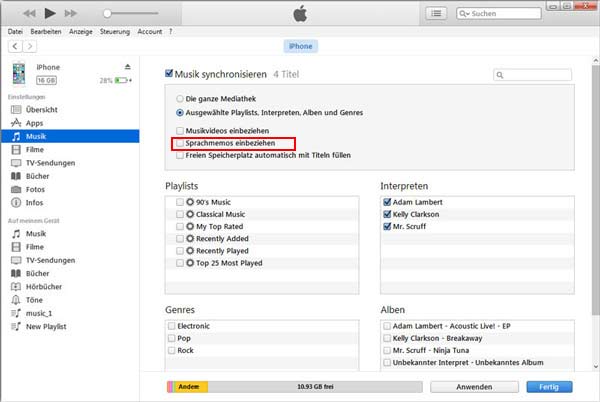Click the fast forward next track button
600x402 pixels.
[70, 14]
